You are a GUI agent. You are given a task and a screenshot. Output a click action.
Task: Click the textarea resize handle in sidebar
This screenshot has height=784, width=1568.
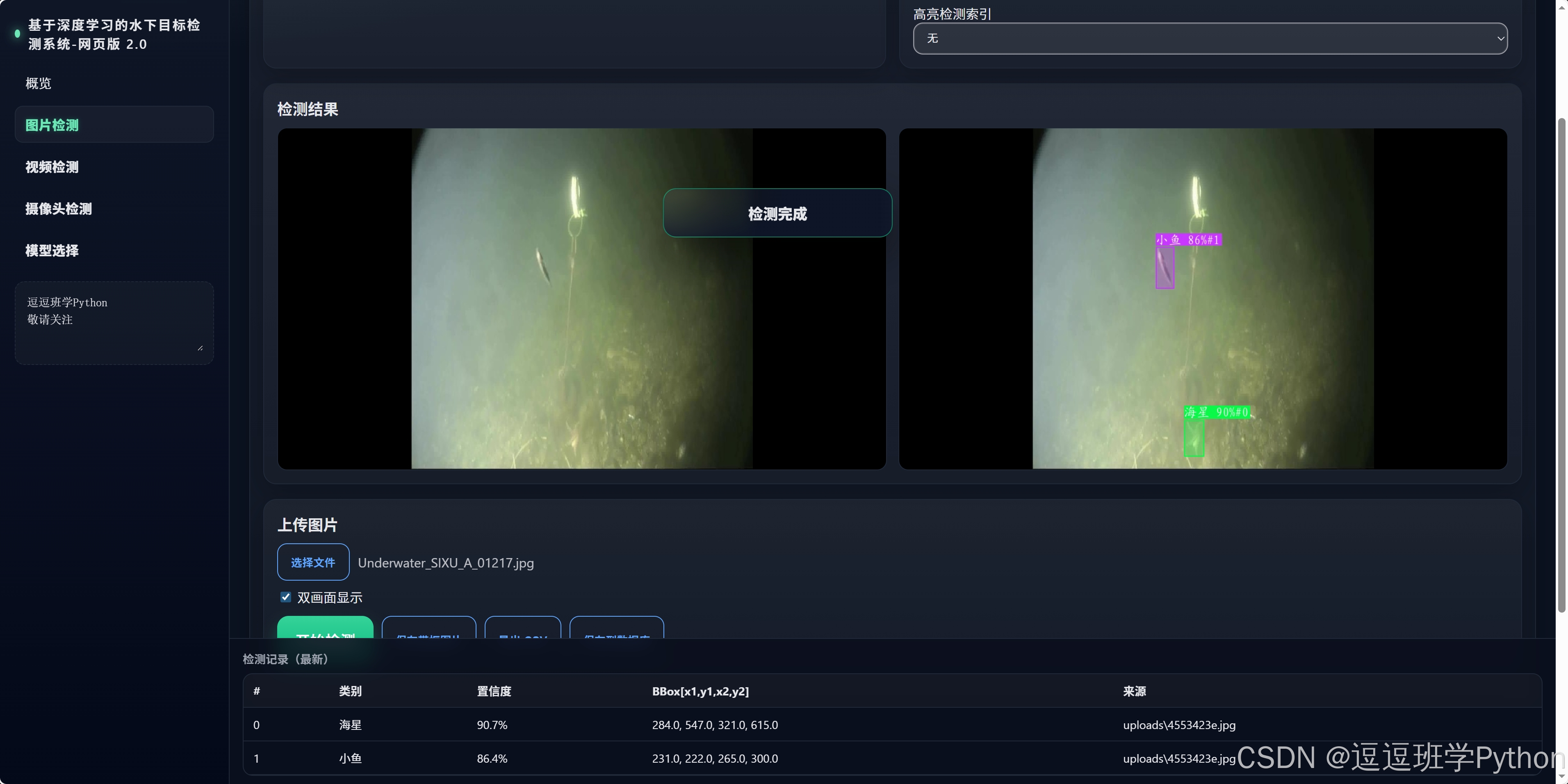click(x=200, y=348)
